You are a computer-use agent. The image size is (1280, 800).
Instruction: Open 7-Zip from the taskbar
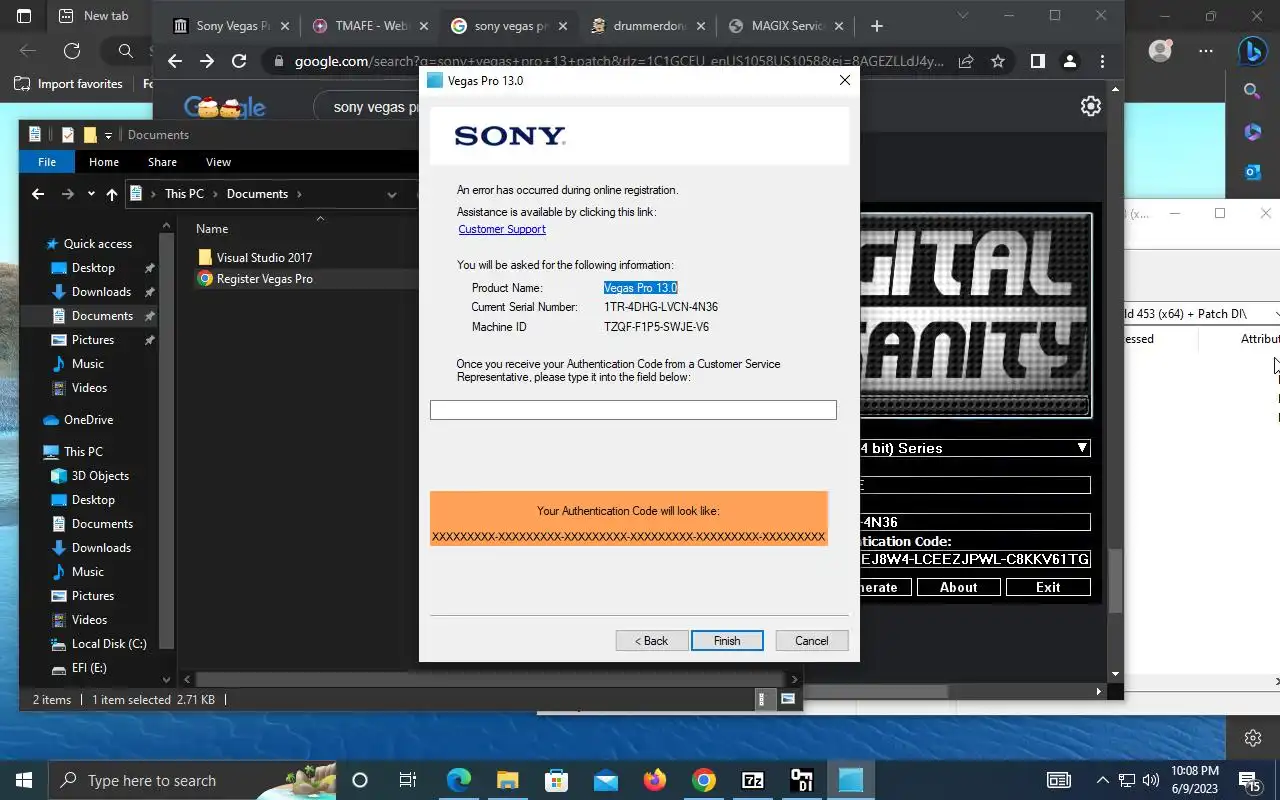pyautogui.click(x=753, y=780)
